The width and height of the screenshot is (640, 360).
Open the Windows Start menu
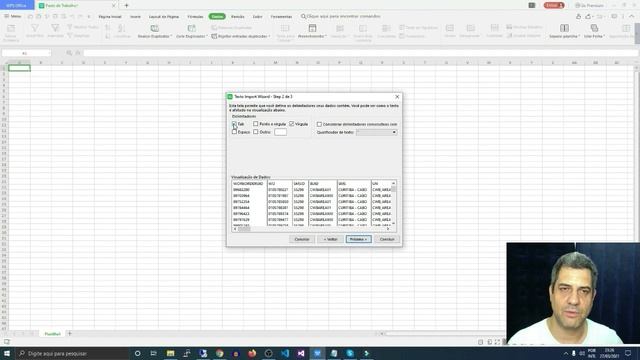7,353
